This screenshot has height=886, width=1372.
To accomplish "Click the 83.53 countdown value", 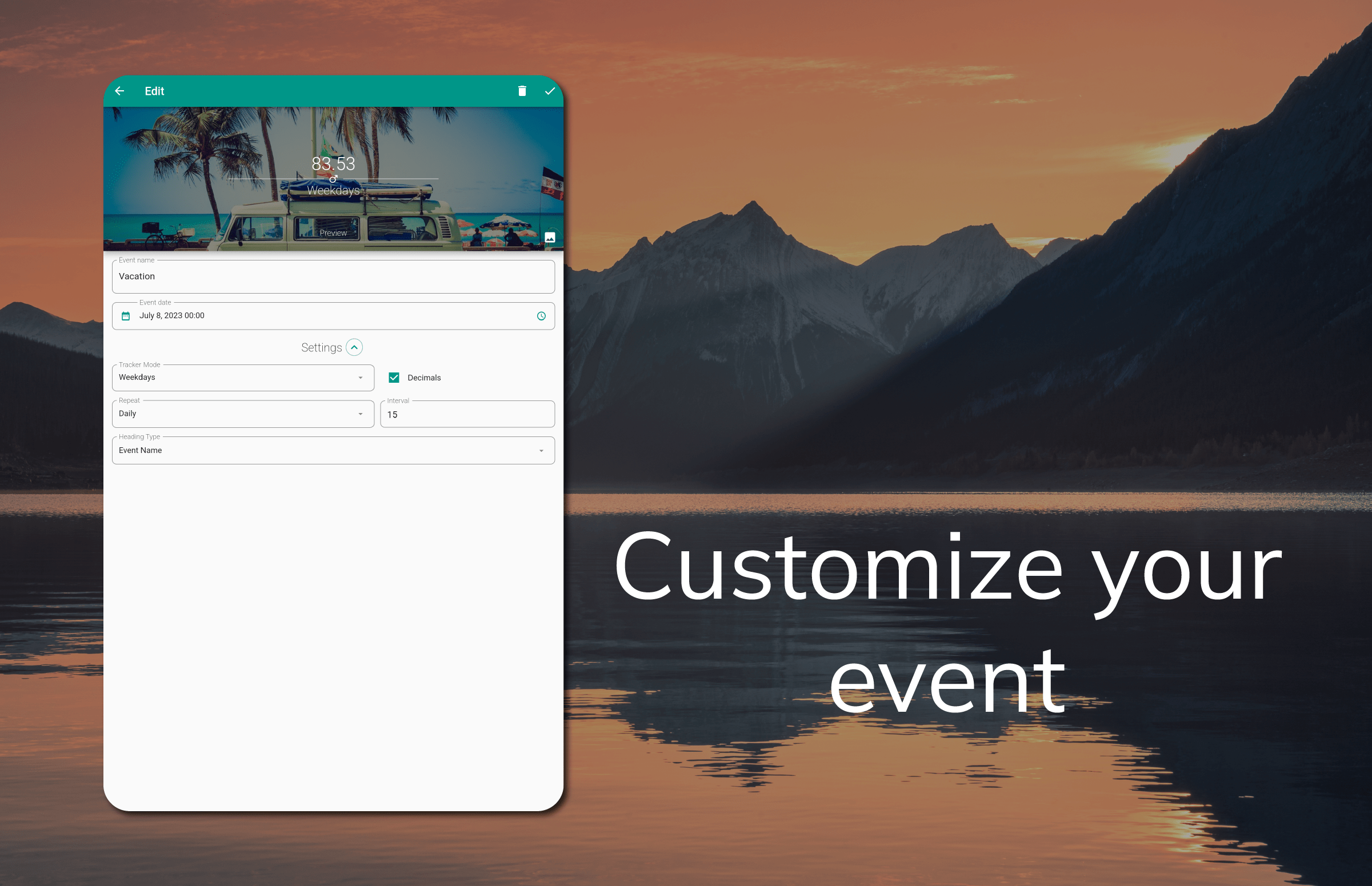I will pos(333,164).
